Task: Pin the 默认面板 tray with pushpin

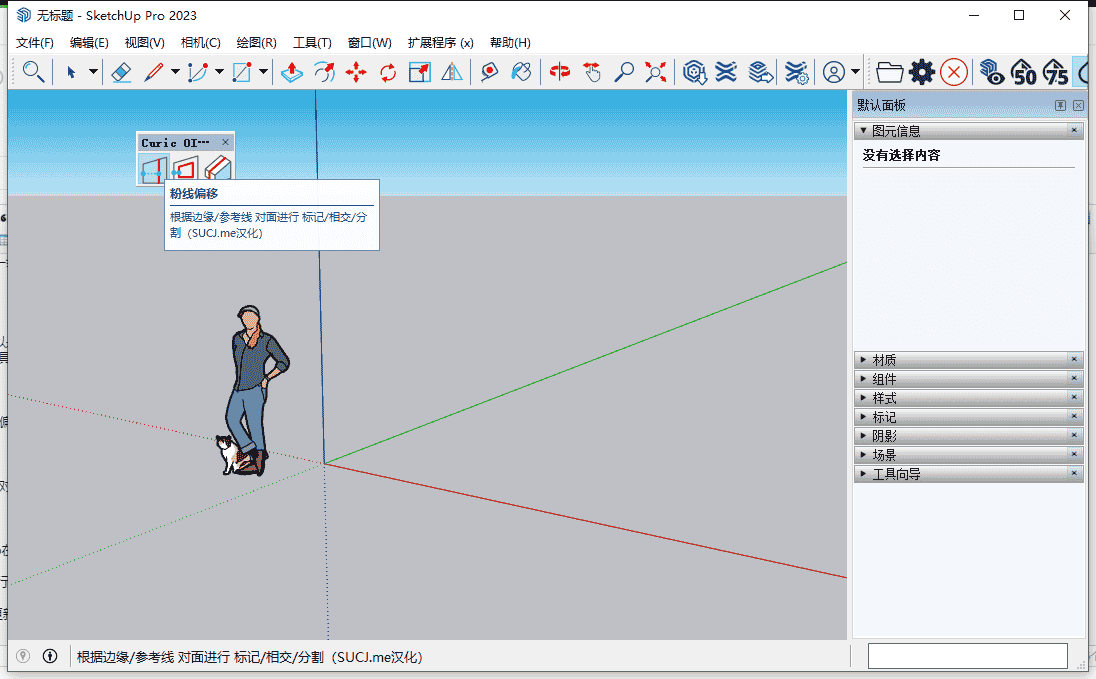Action: click(1060, 106)
